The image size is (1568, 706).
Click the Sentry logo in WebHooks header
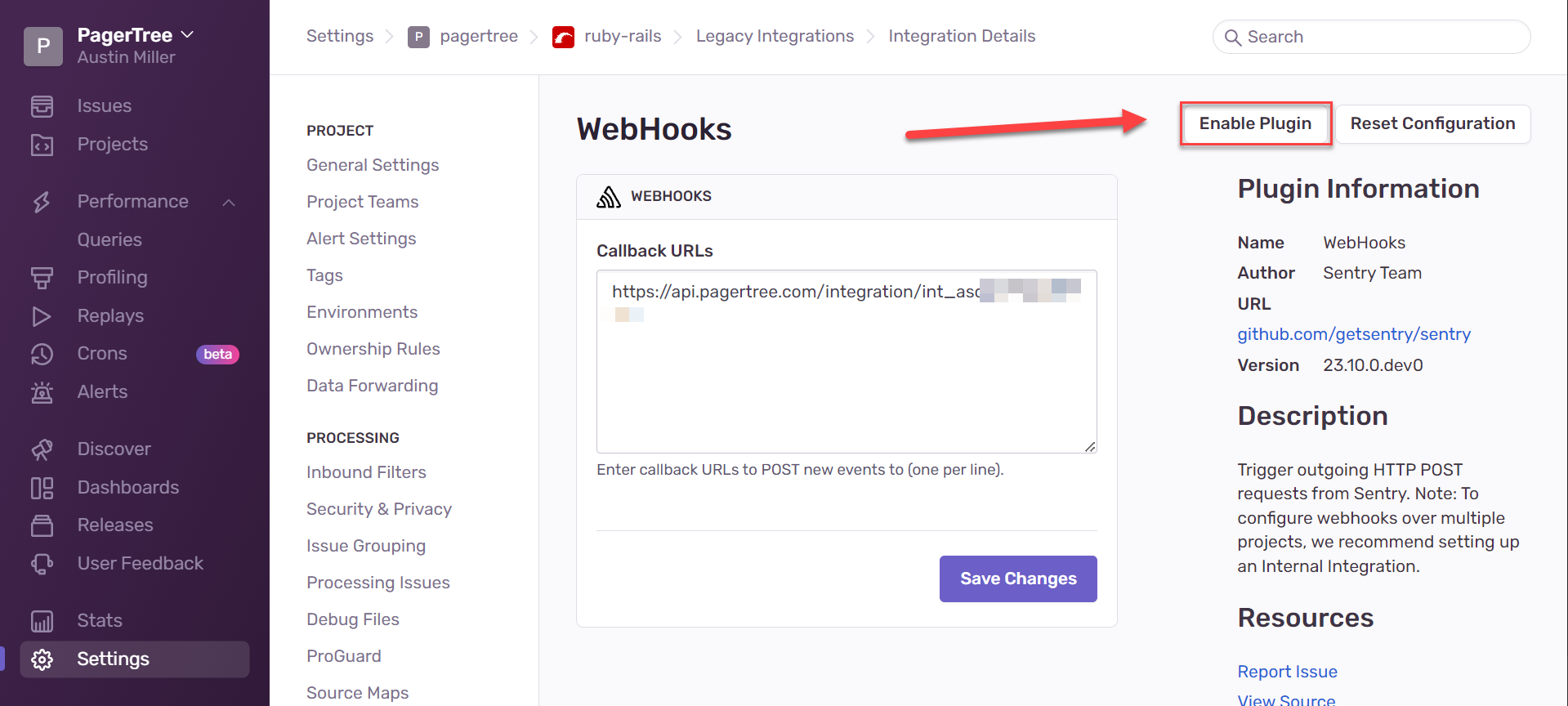click(x=609, y=196)
